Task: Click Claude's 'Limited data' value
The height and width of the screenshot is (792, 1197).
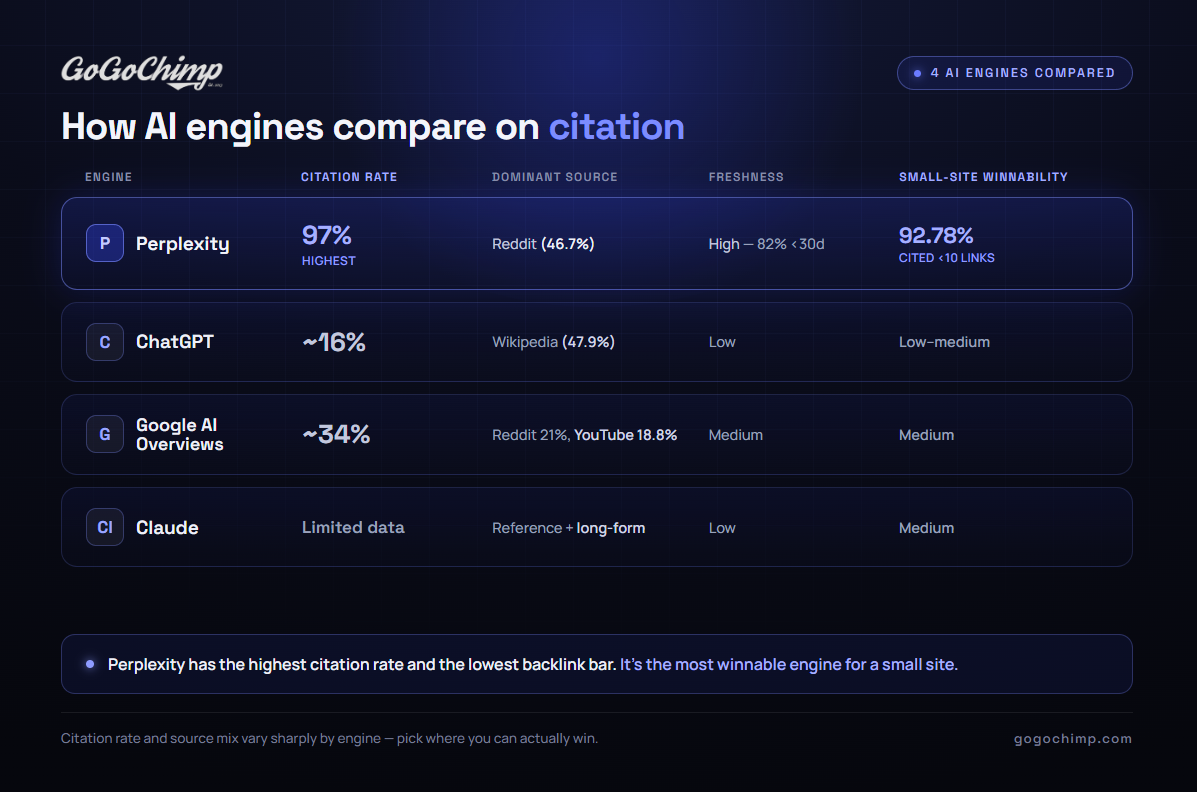Action: tap(353, 527)
